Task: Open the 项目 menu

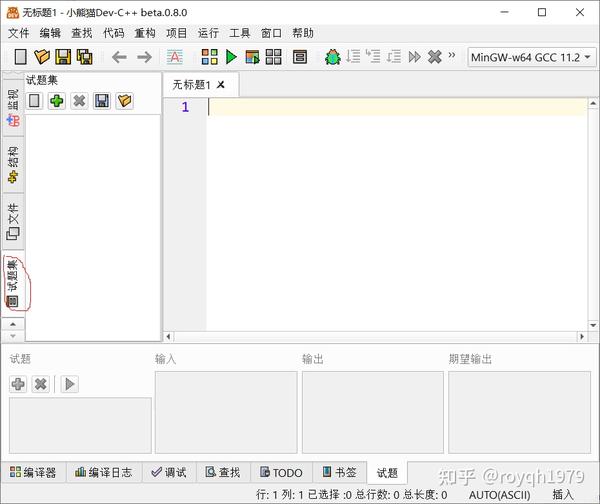Action: point(177,33)
